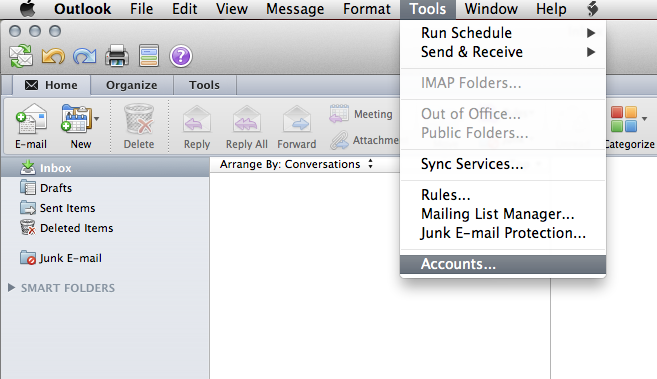Open the Outlook application menu
The height and width of the screenshot is (379, 657).
(x=83, y=9)
